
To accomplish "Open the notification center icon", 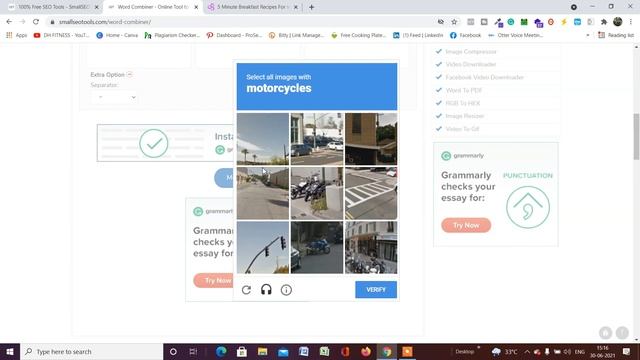I will (x=626, y=351).
